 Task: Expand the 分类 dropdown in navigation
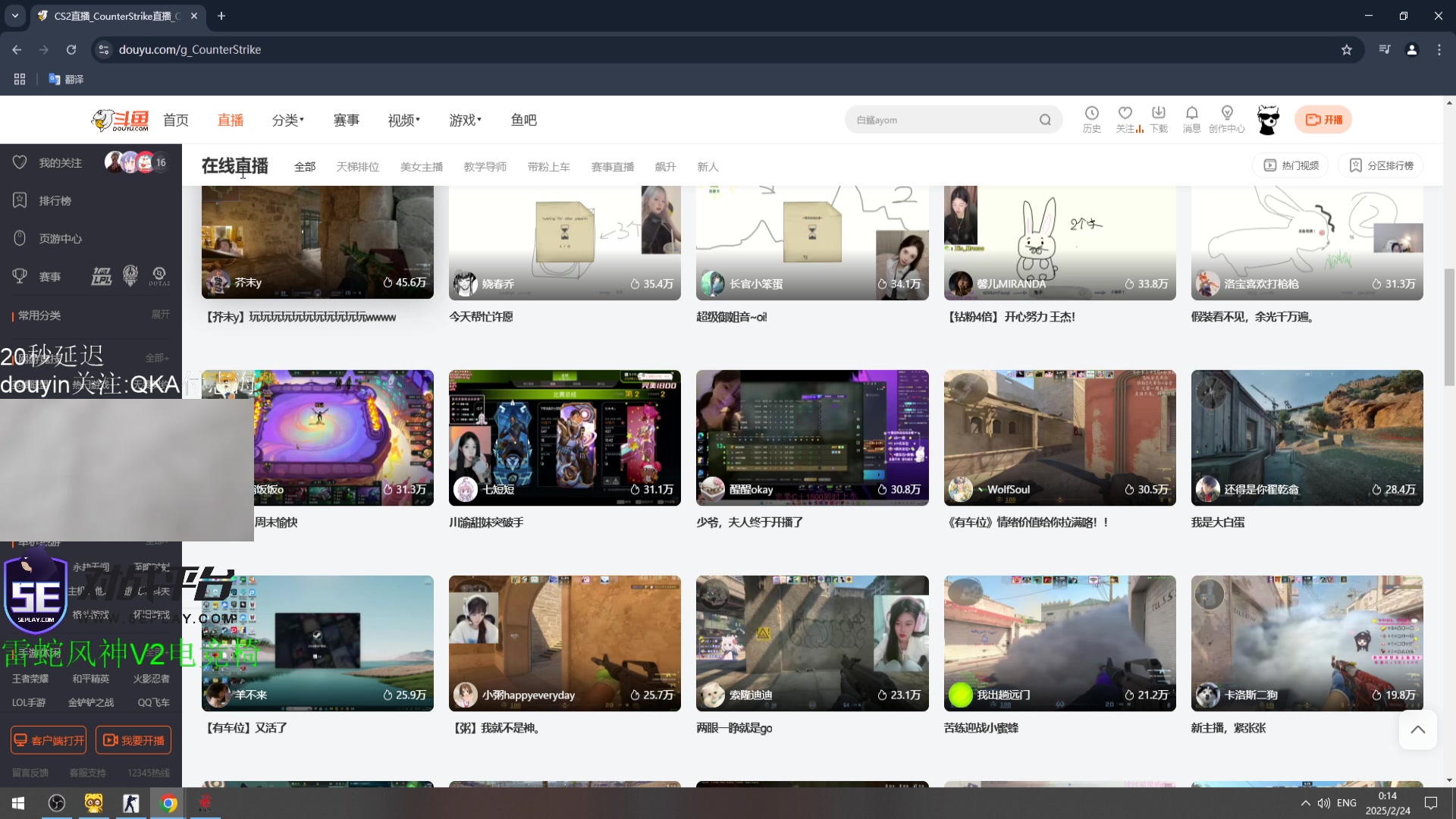coord(288,120)
